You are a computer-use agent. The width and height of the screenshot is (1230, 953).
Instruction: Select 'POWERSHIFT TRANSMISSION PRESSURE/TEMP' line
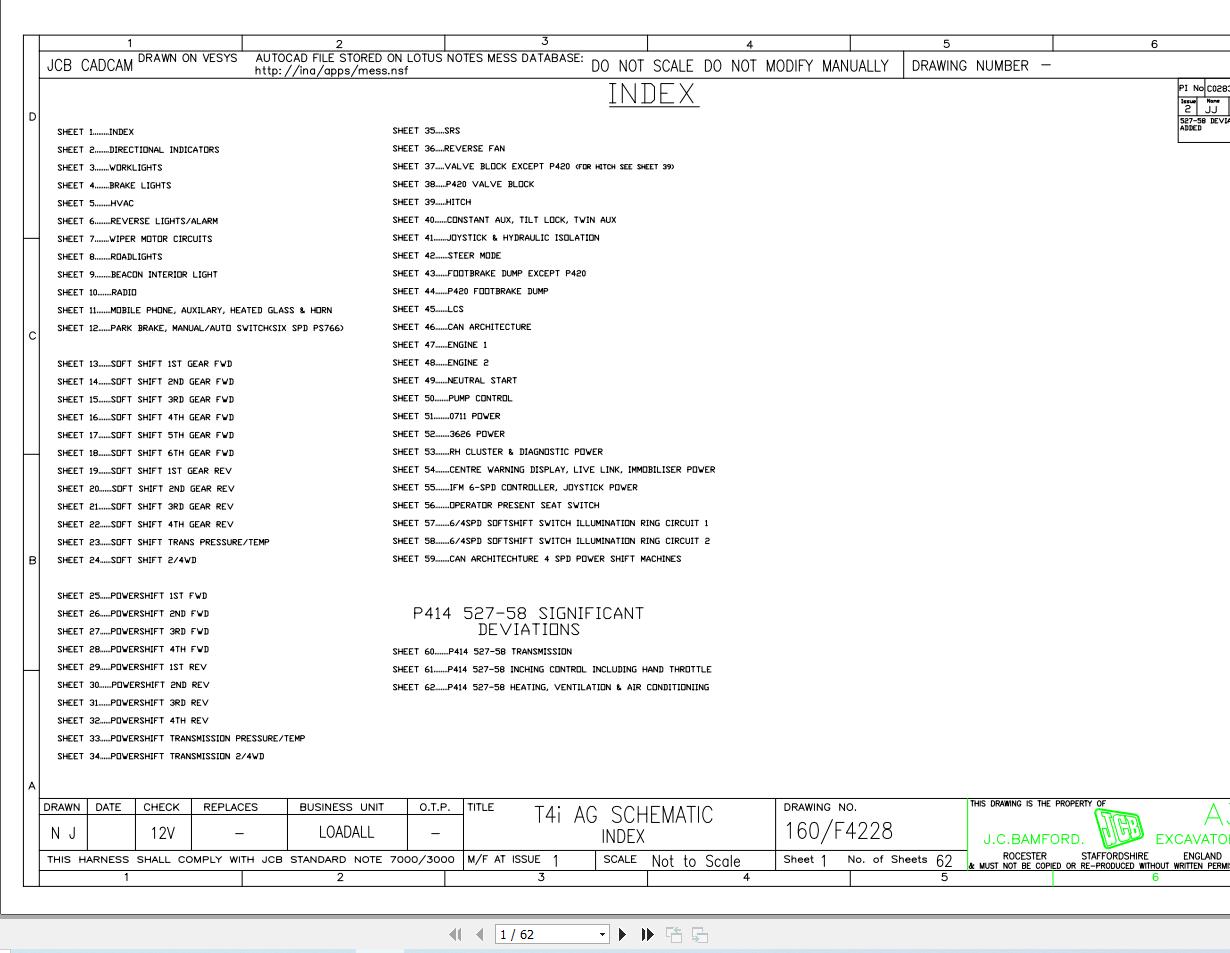pos(181,739)
